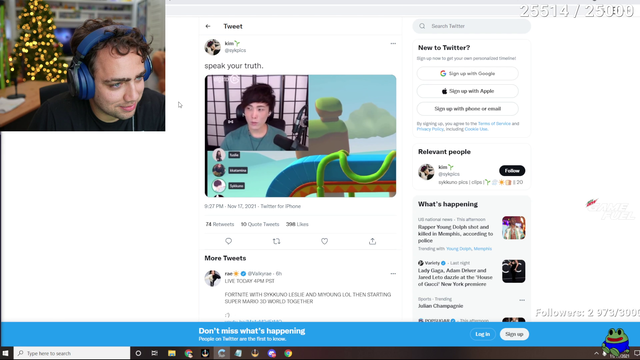This screenshot has height=360, width=640.
Task: Follow kim in Relevant people
Action: point(512,171)
